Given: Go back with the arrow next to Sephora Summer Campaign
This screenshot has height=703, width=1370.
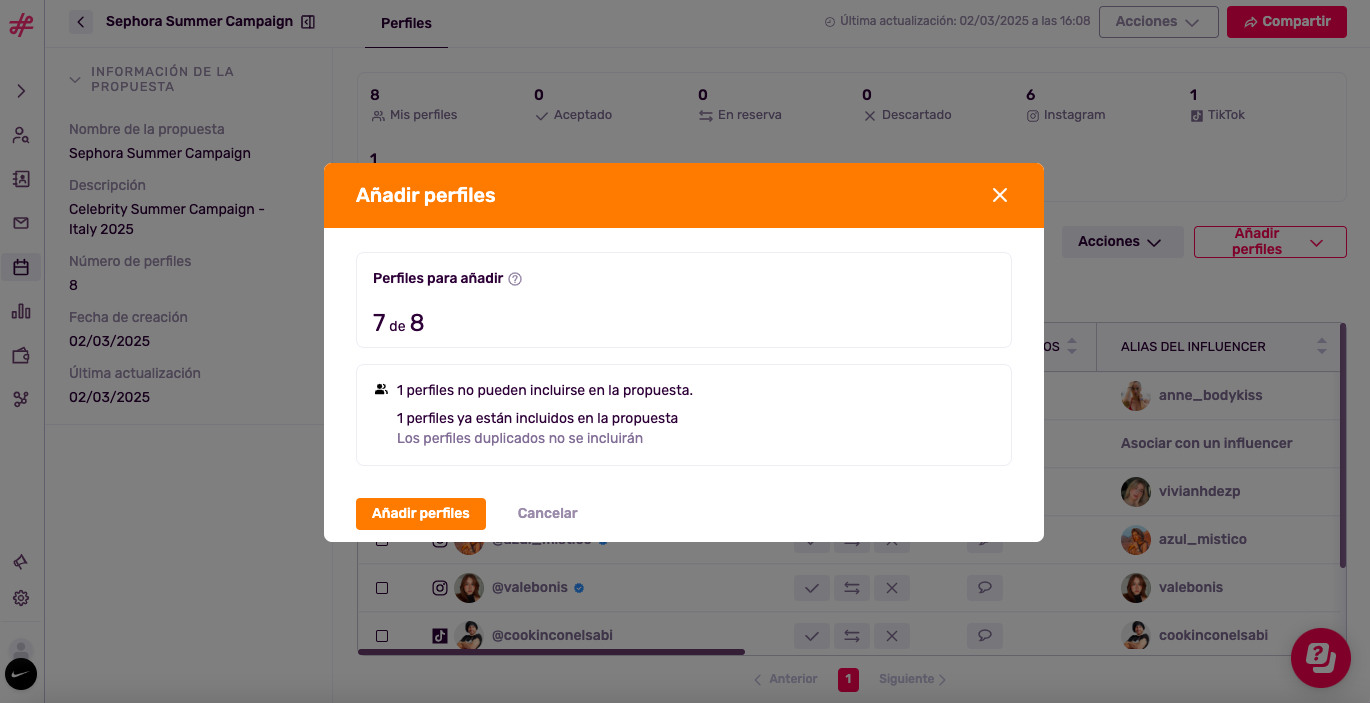Looking at the screenshot, I should pyautogui.click(x=81, y=21).
